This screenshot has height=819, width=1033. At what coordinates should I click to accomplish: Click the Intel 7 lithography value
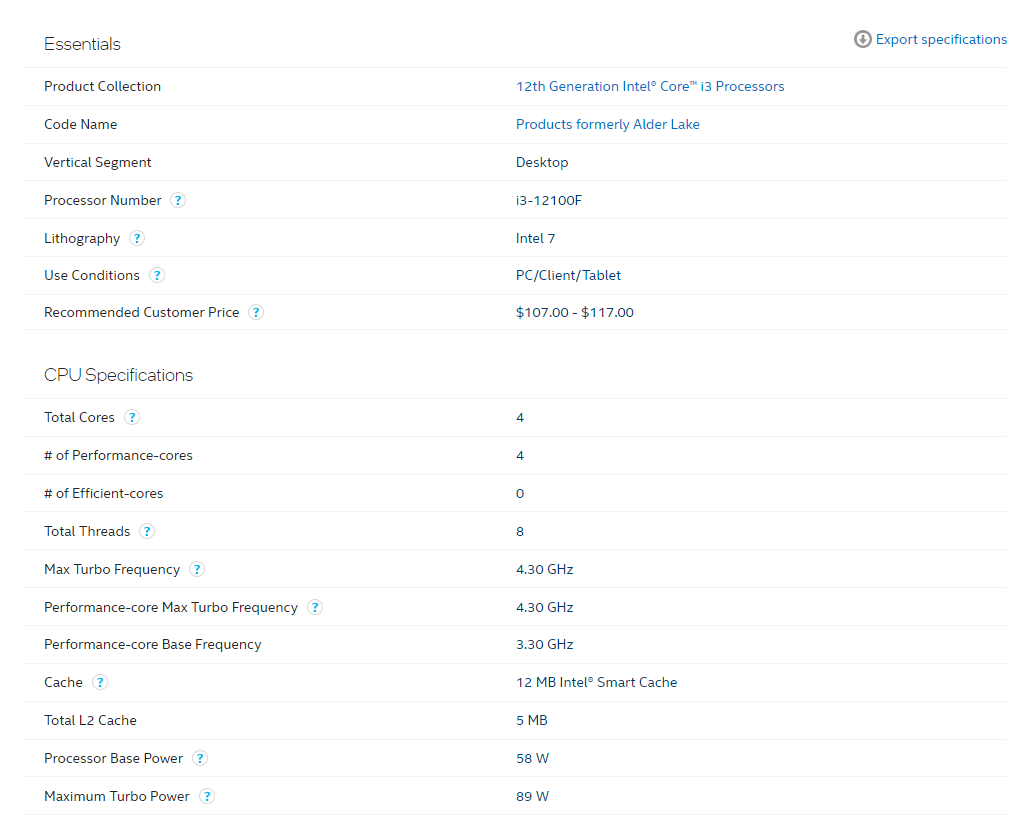pos(535,239)
